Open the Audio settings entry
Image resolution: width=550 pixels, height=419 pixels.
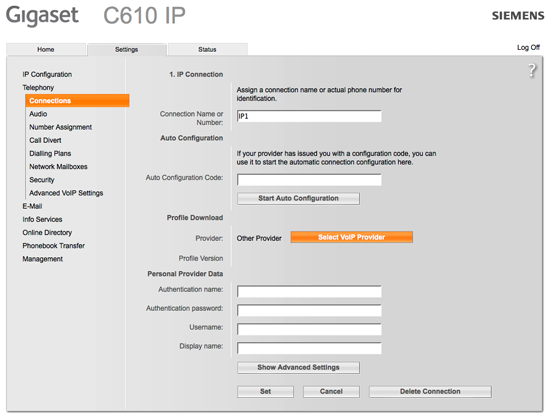38,114
